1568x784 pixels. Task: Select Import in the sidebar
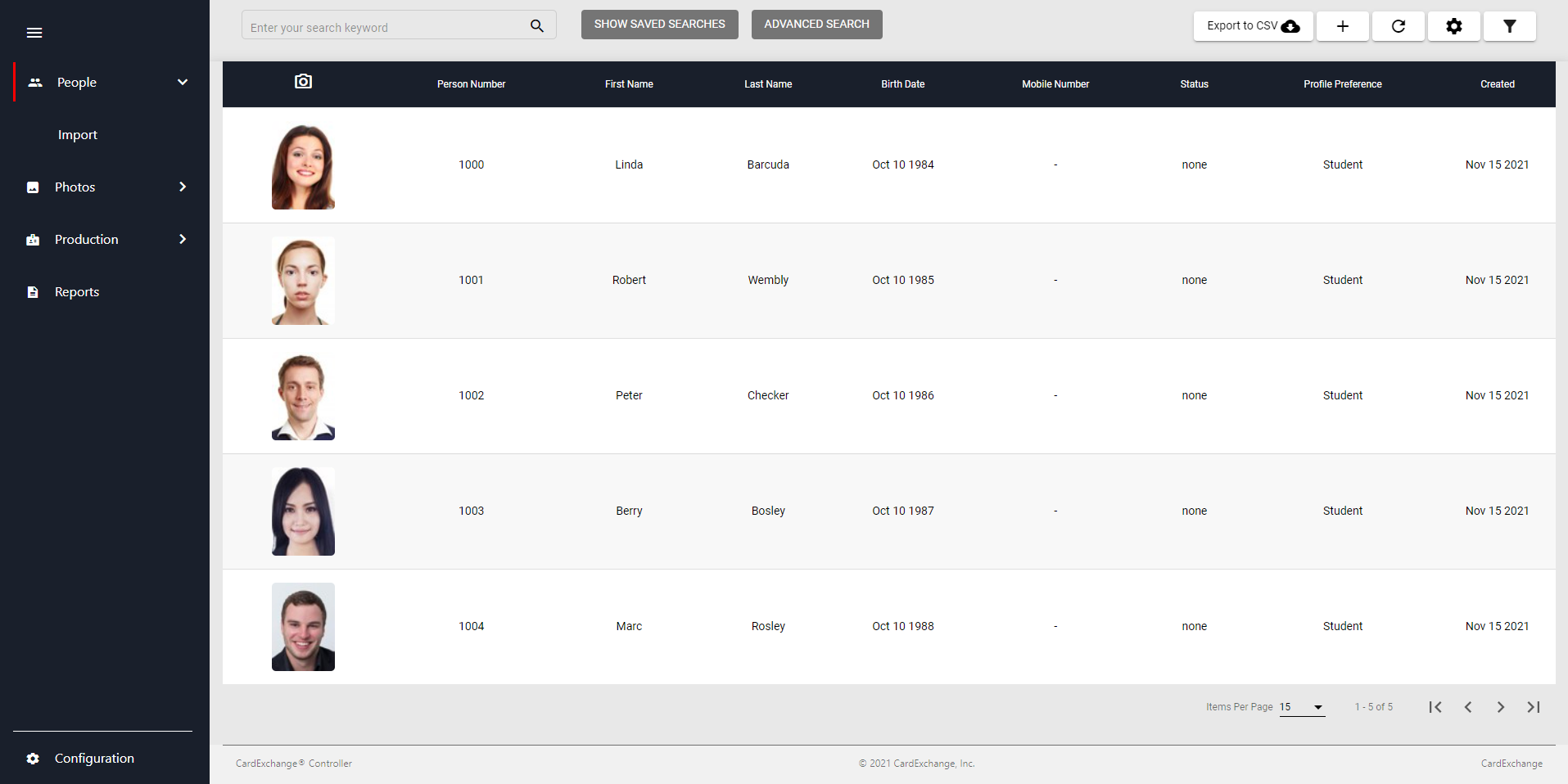point(78,135)
